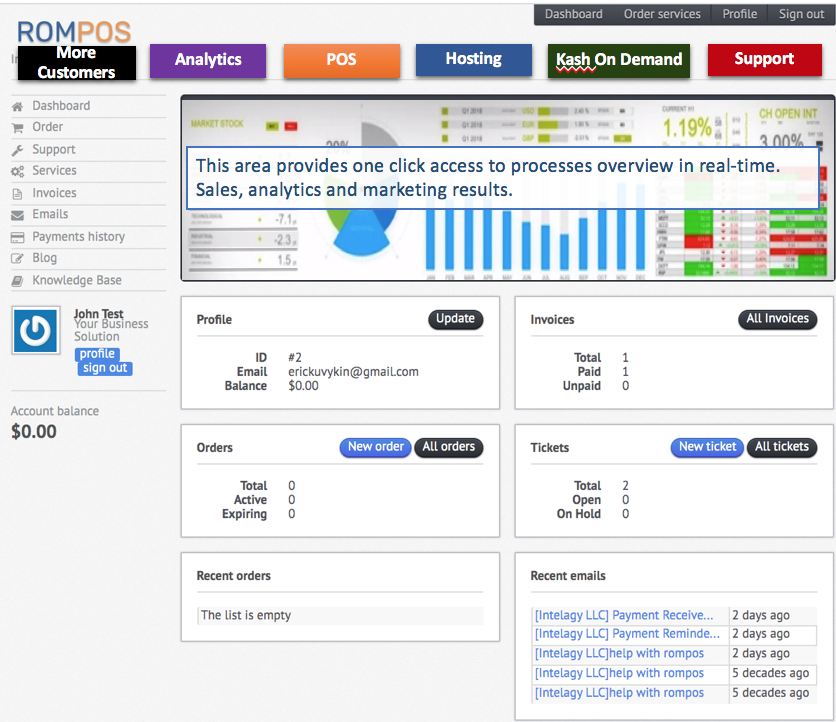Open Dashboard in top navigation bar
This screenshot has width=836, height=722.
coord(573,14)
